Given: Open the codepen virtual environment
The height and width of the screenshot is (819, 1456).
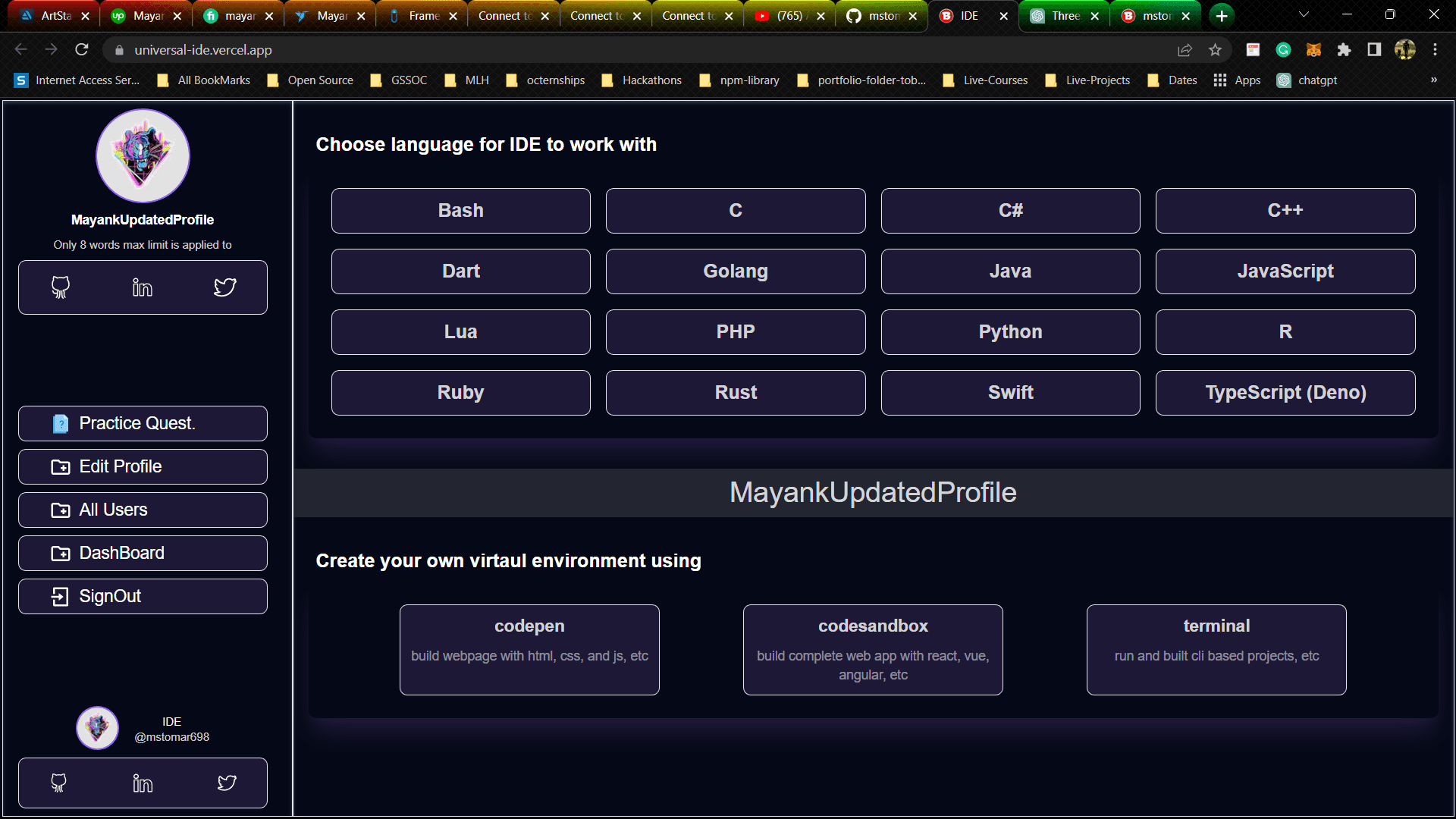Looking at the screenshot, I should 528,648.
